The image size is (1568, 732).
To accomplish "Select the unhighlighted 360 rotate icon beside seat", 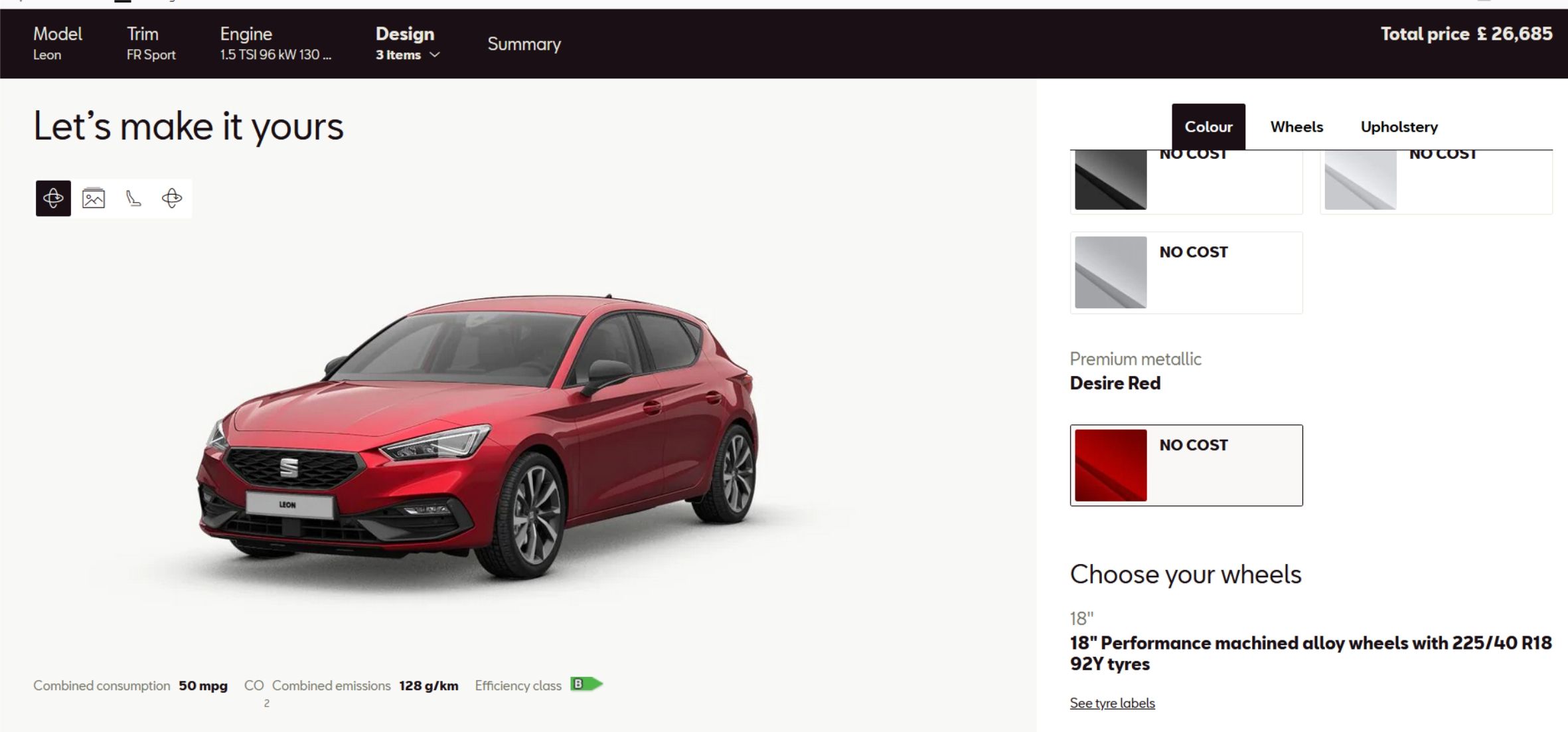I will [172, 198].
